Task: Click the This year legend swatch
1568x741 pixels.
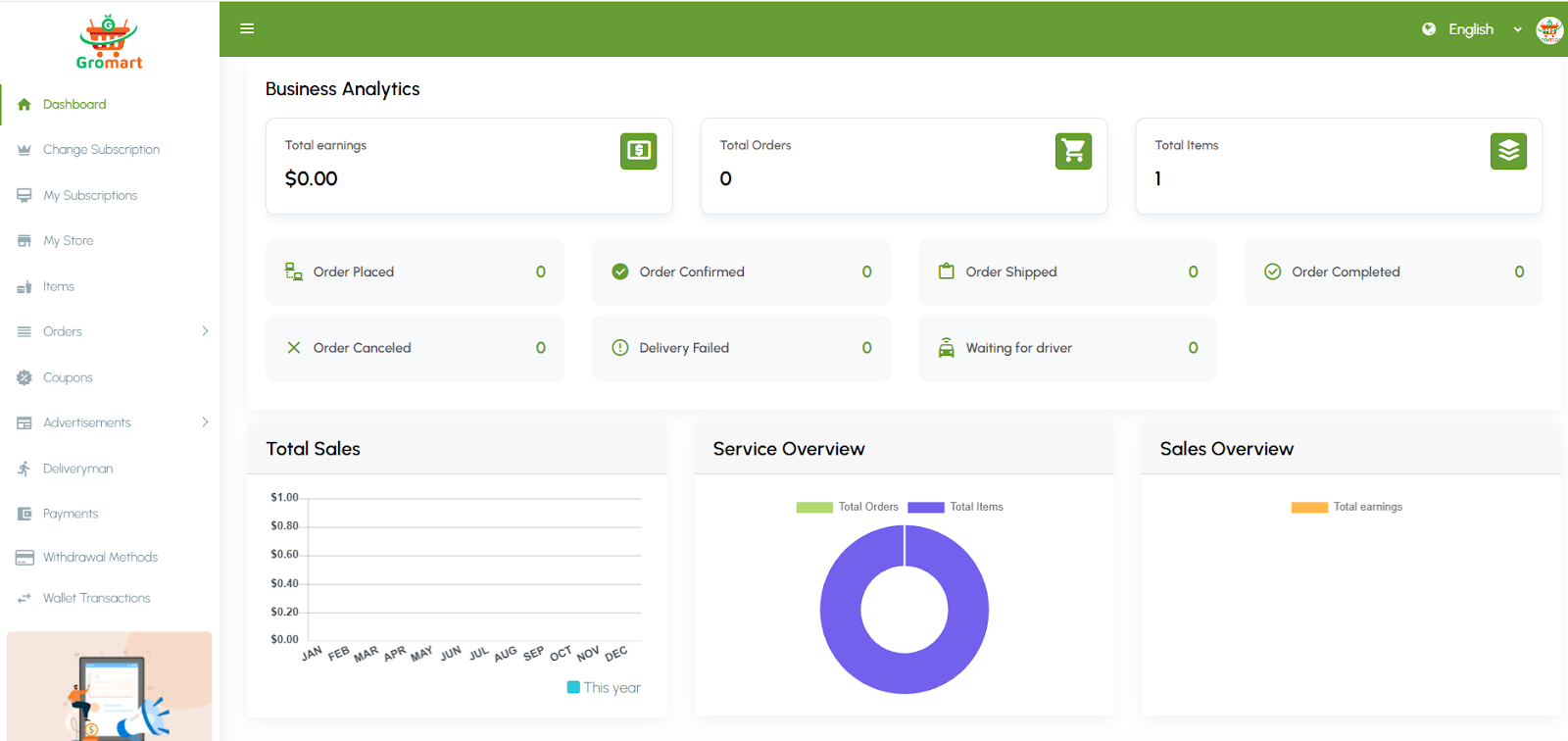Action: coord(573,687)
